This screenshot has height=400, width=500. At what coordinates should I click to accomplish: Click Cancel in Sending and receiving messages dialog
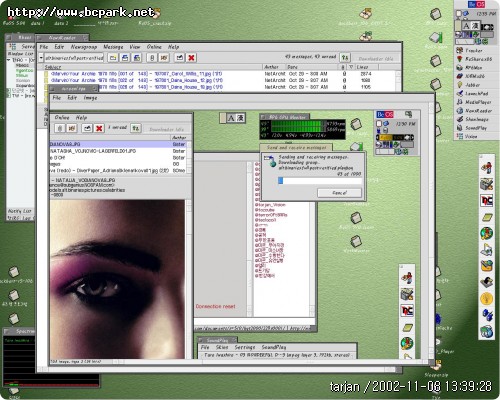339,193
